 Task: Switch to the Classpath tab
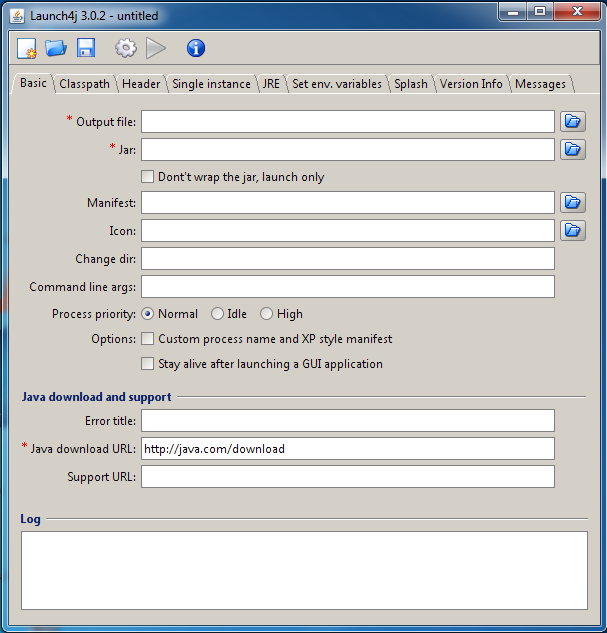[84, 84]
